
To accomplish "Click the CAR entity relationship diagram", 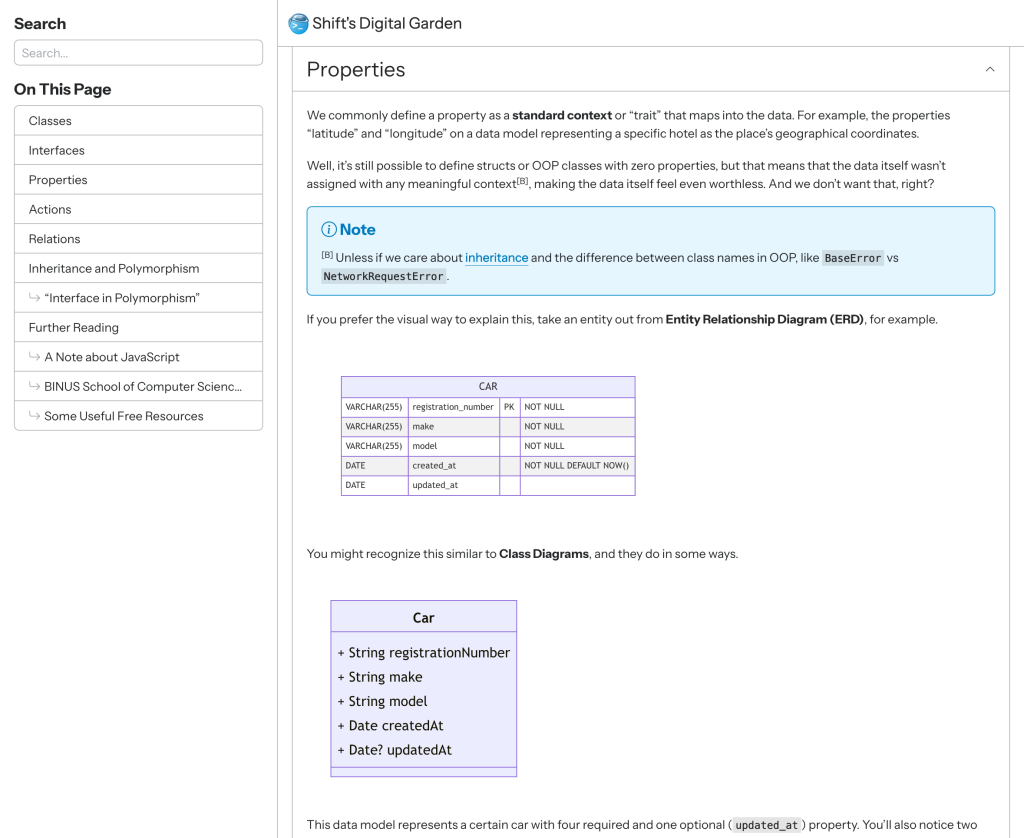I will click(x=488, y=435).
